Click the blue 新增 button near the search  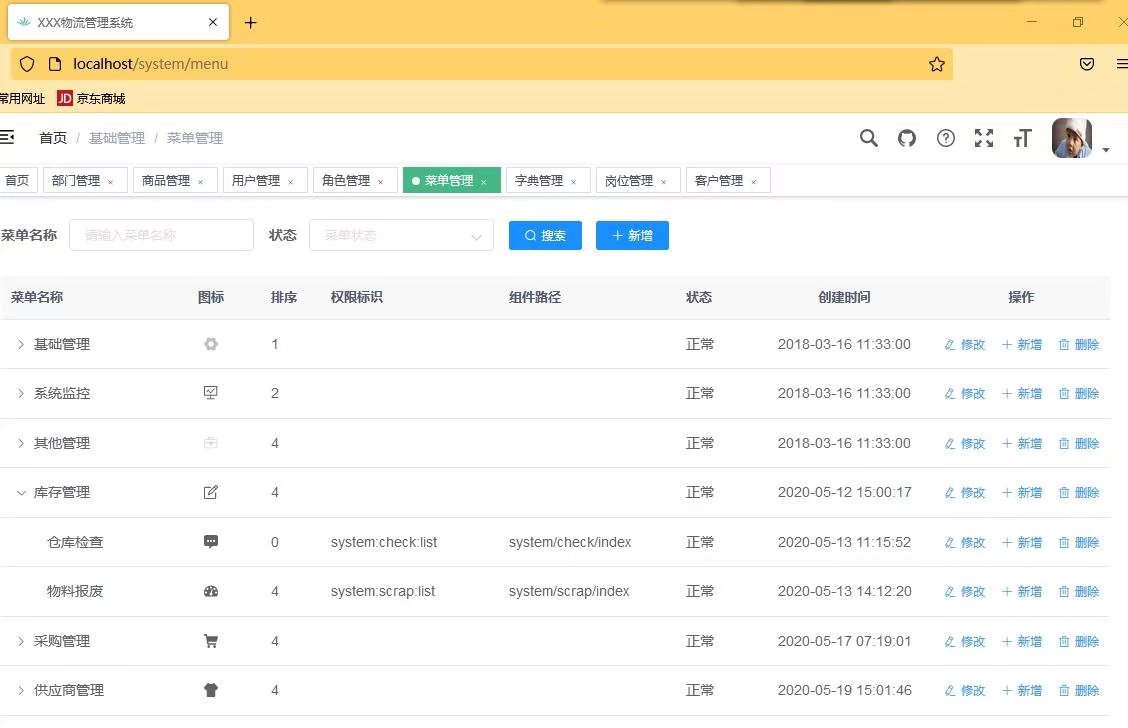tap(632, 235)
